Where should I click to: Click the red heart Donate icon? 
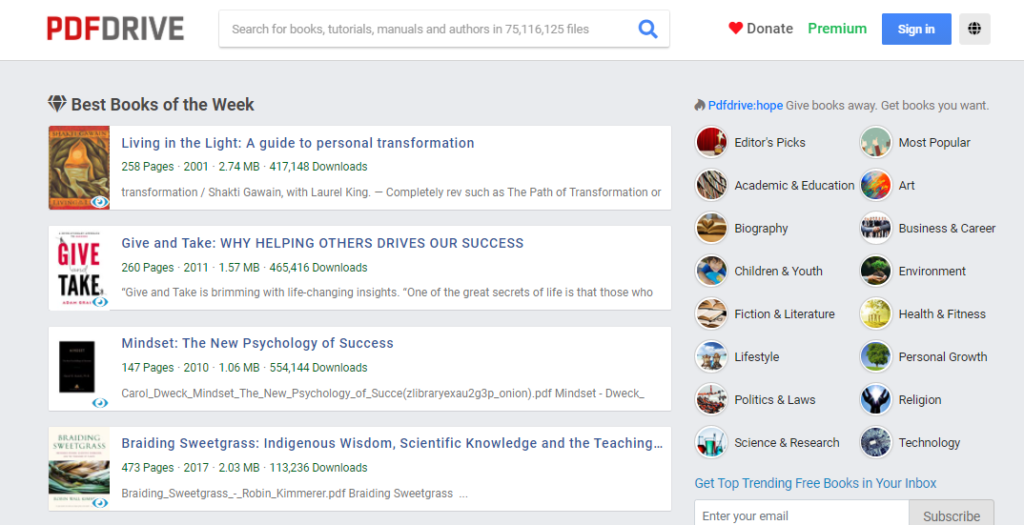click(735, 28)
